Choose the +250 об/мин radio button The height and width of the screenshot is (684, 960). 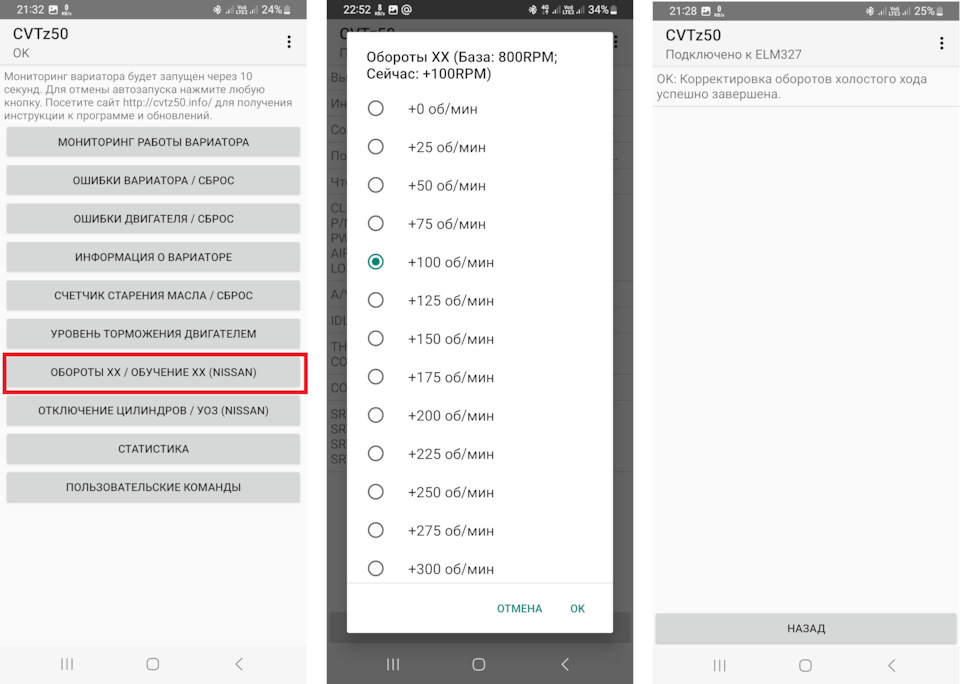375,492
